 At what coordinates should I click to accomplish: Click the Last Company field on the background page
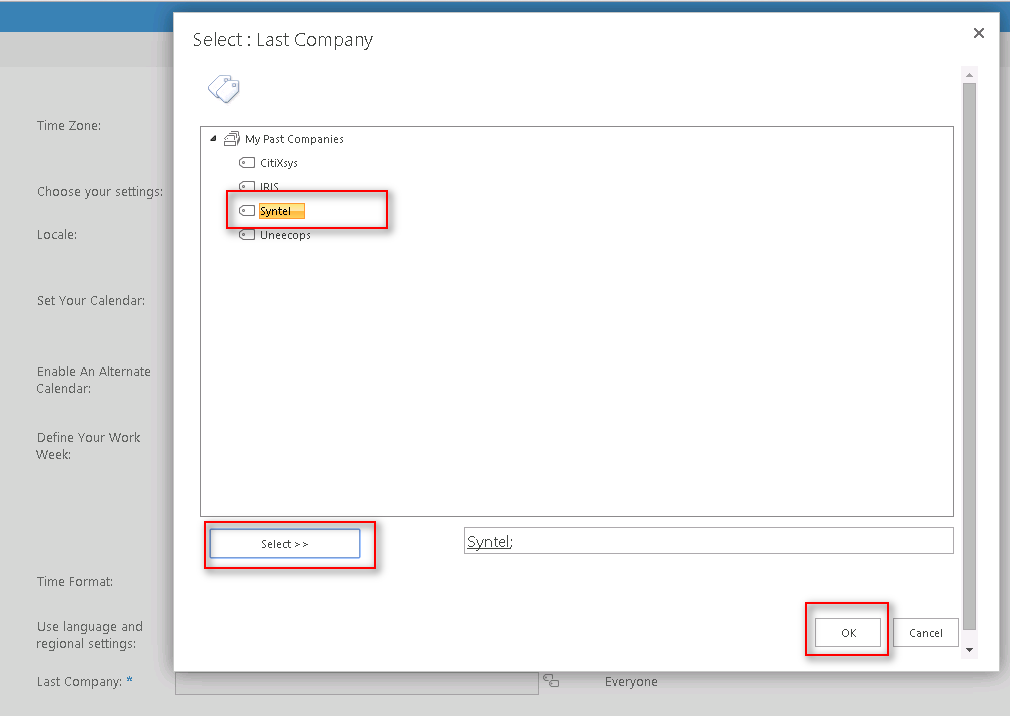point(356,683)
